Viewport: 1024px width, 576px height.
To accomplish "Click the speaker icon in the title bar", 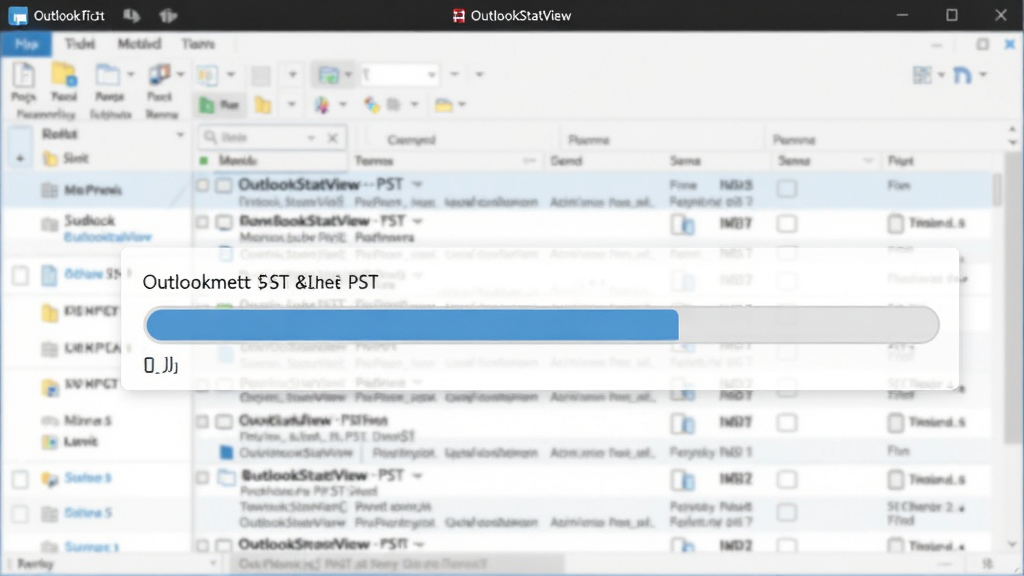I will (132, 15).
